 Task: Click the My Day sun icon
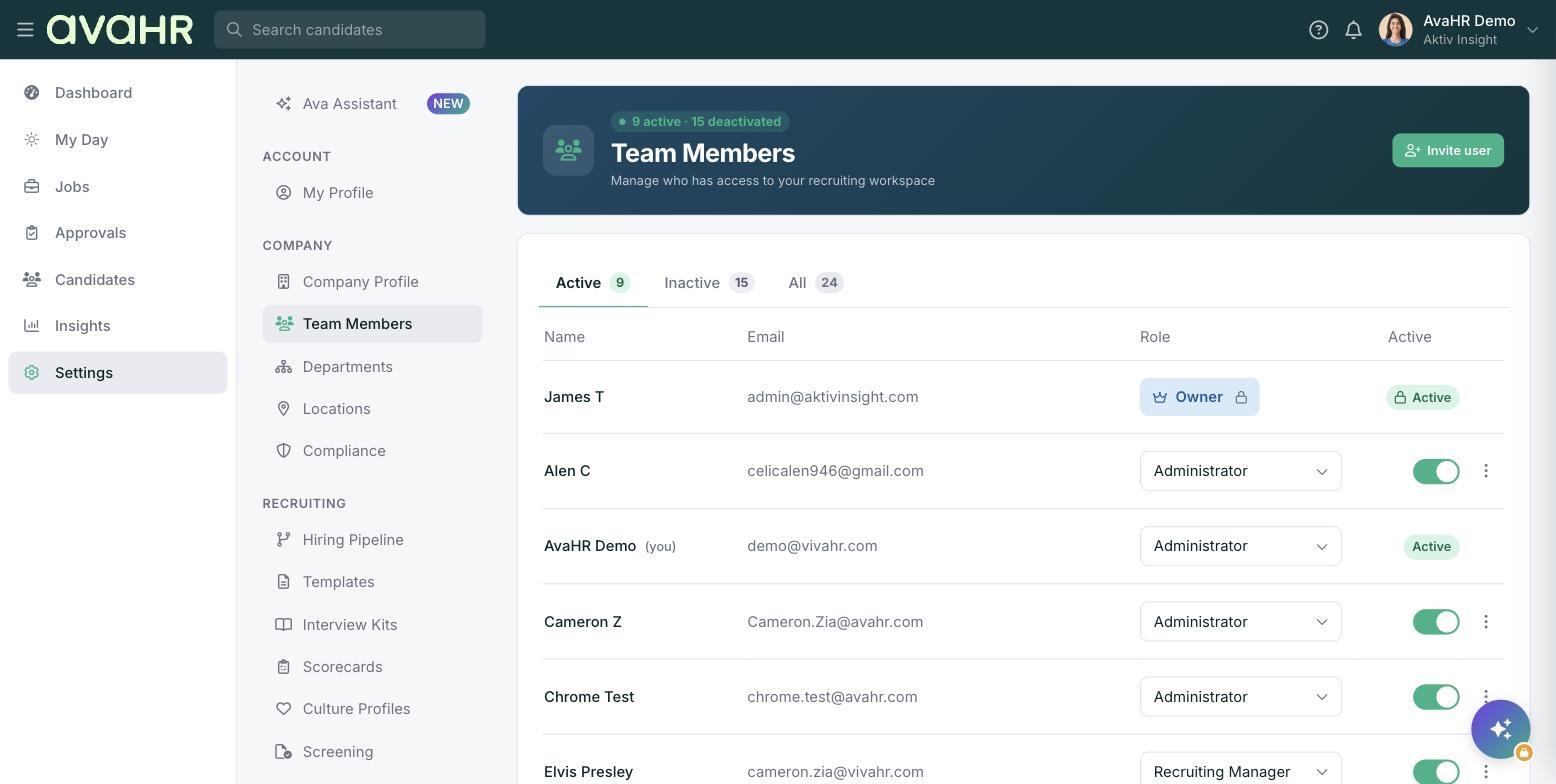[32, 140]
